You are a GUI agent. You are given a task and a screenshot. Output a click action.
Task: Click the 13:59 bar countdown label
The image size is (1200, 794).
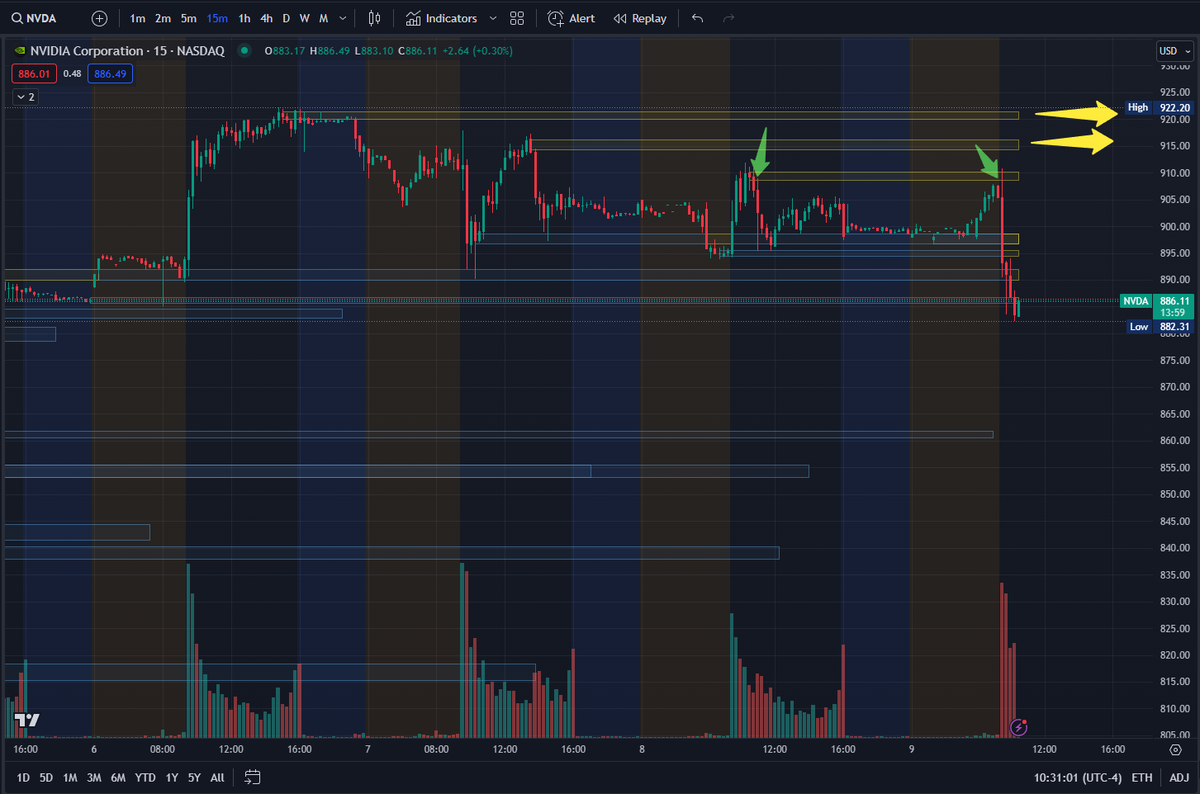point(1173,313)
